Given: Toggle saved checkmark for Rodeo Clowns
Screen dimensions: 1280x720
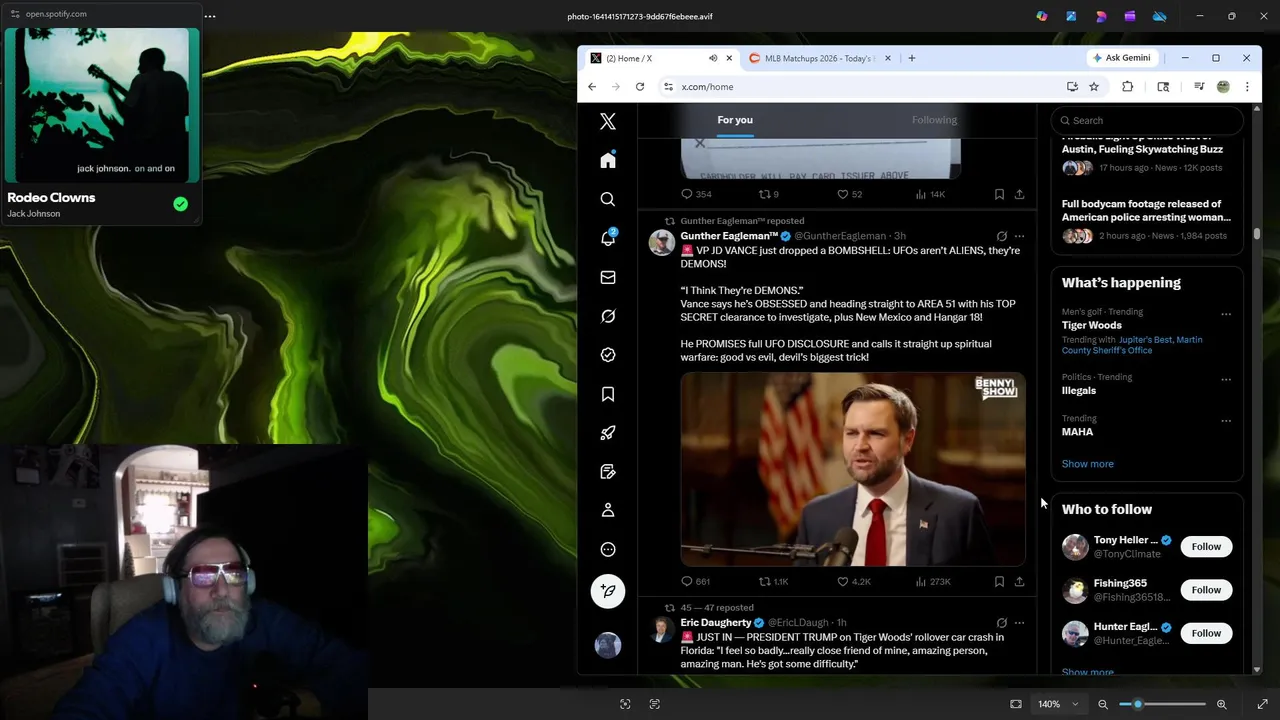Looking at the screenshot, I should coord(180,204).
